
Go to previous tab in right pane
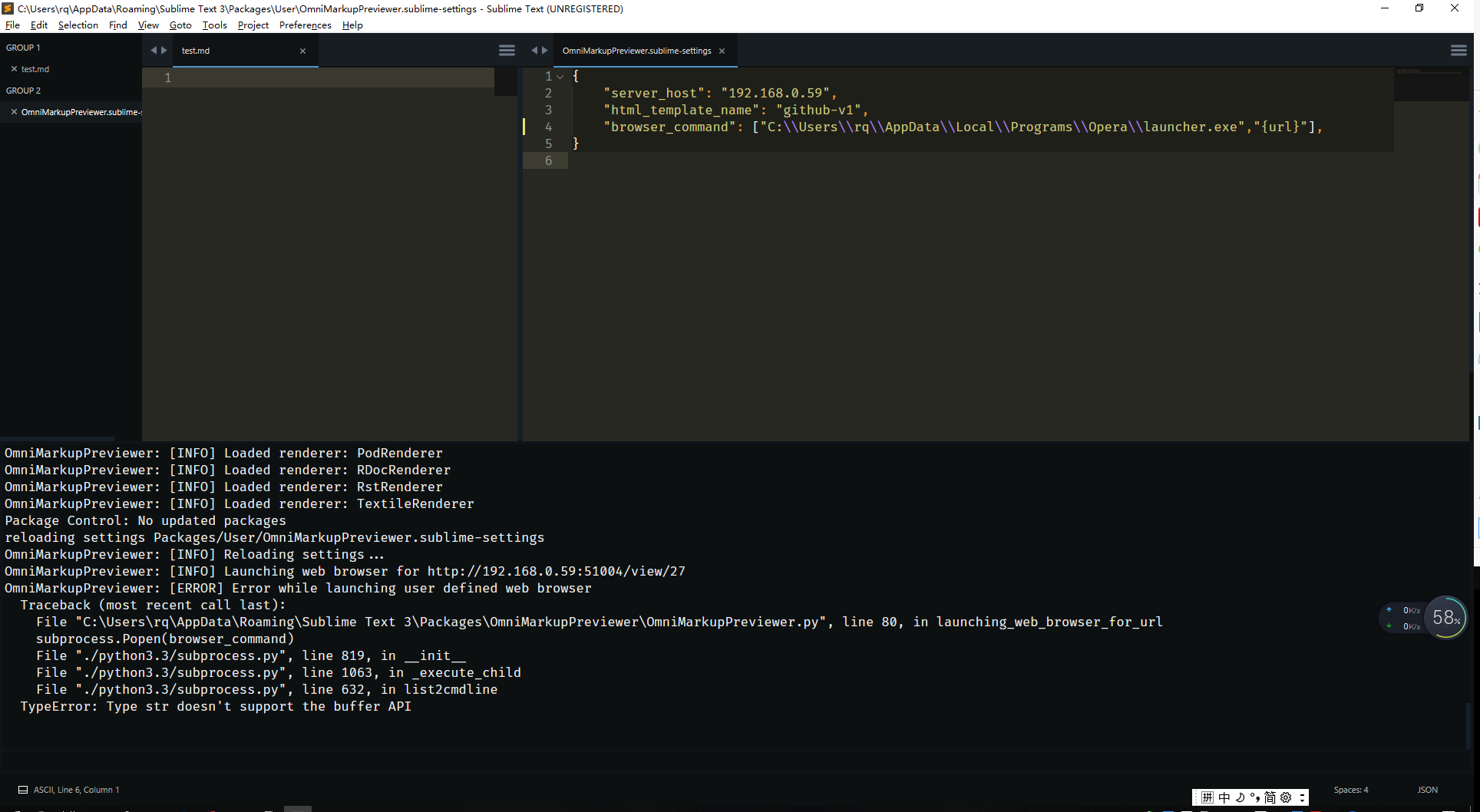[534, 51]
